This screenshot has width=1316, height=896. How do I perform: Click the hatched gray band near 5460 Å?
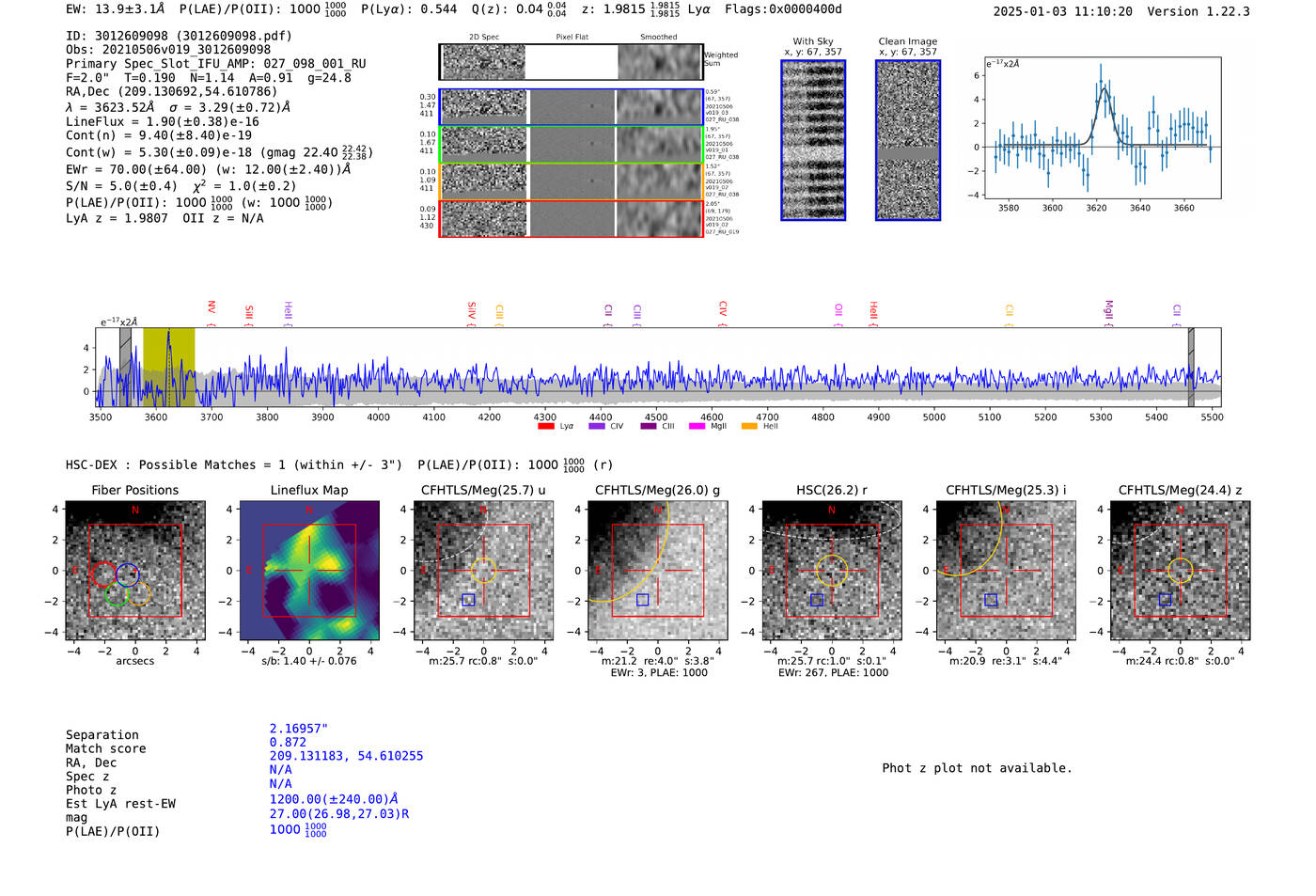tap(1191, 367)
